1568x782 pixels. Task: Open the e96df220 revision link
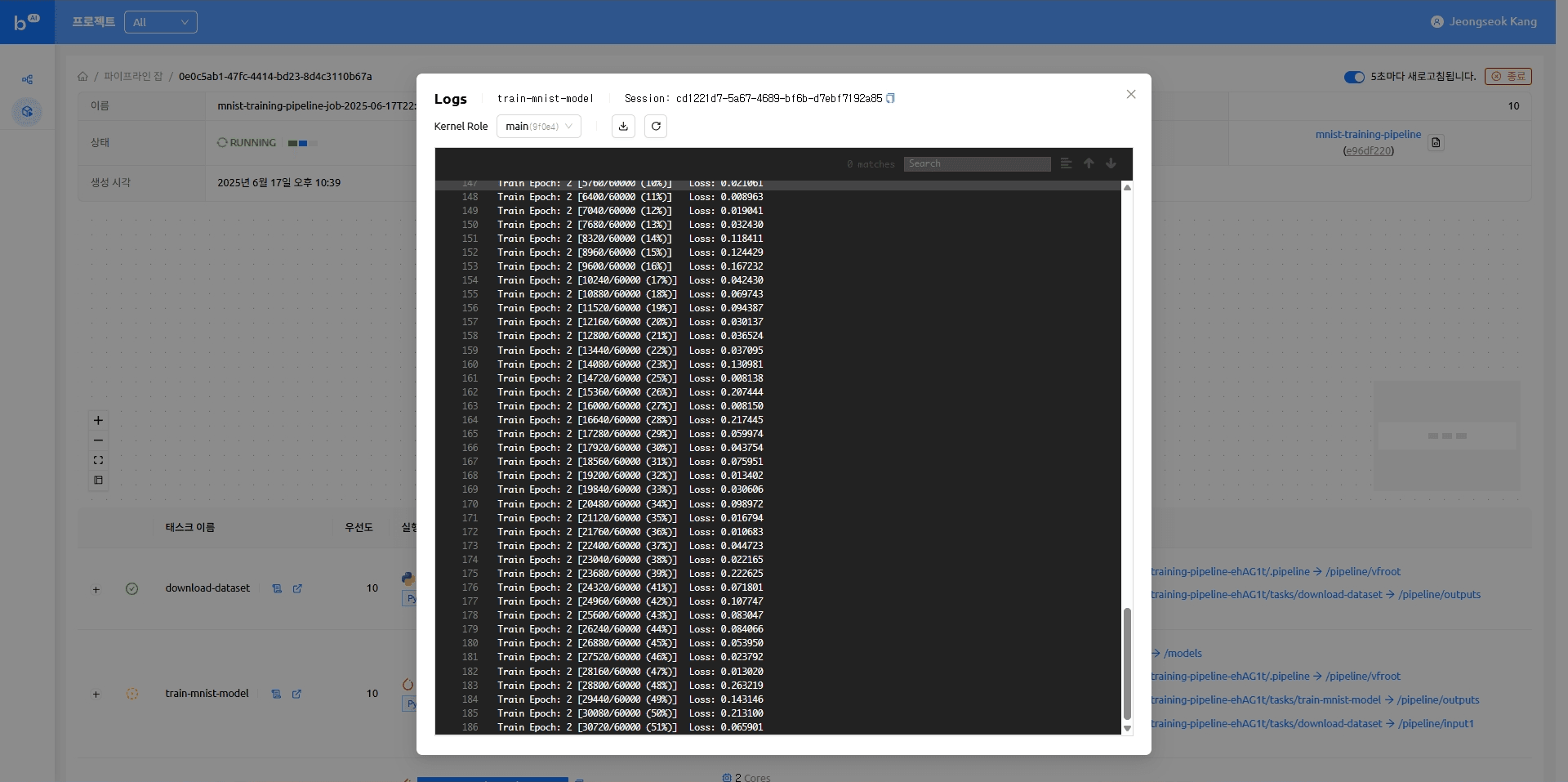tap(1368, 150)
